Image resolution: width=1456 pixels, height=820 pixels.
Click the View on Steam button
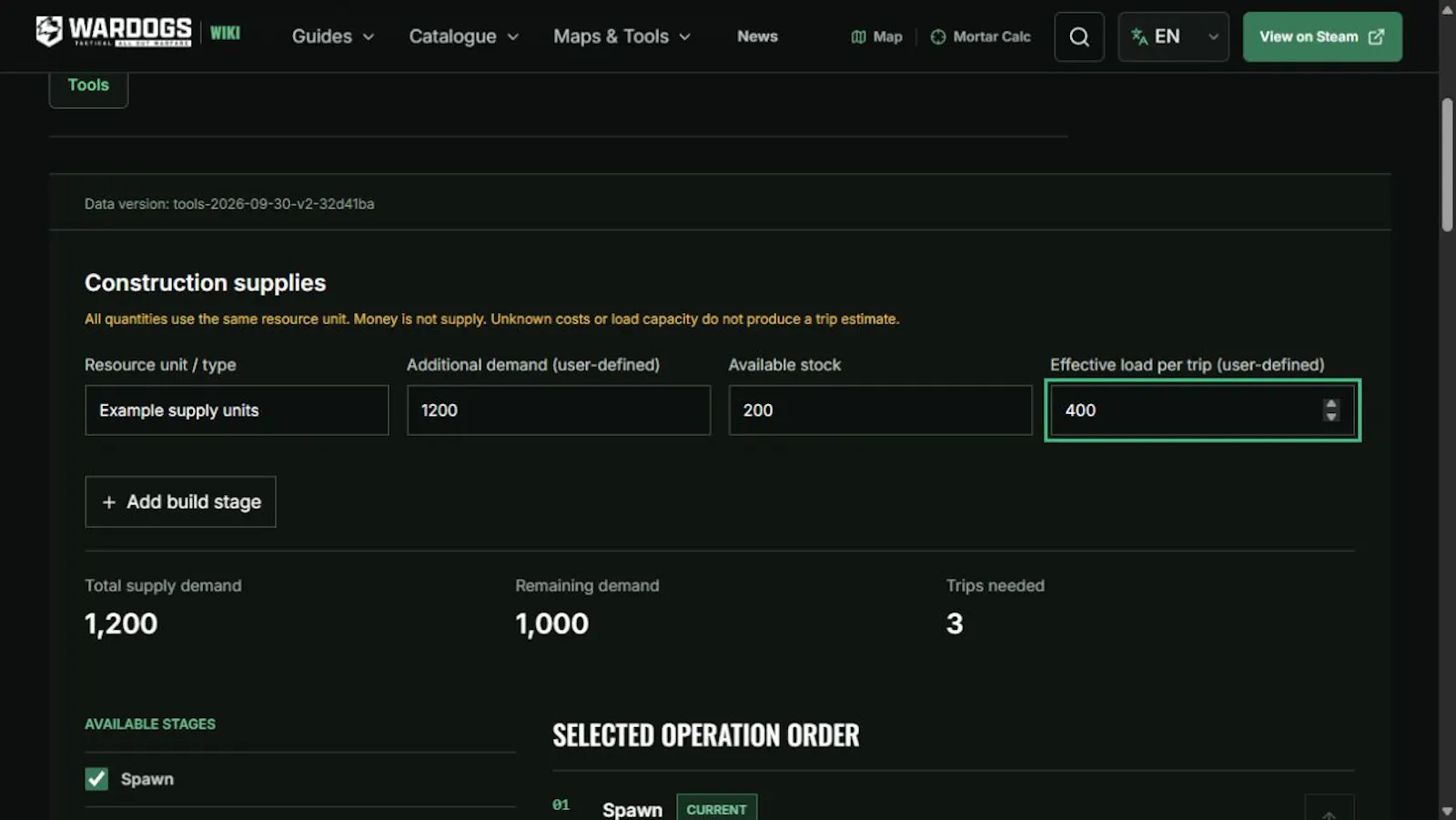[1322, 36]
